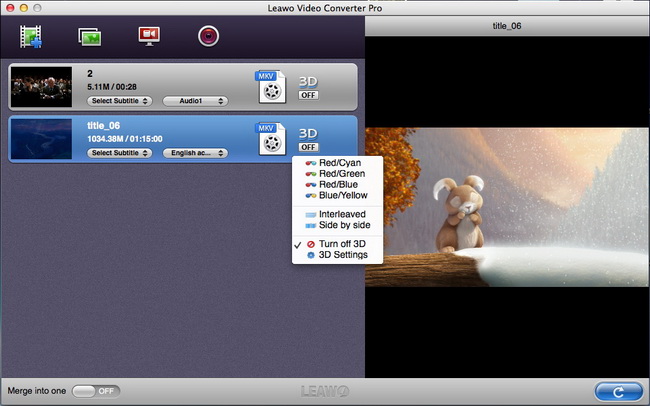The height and width of the screenshot is (406, 650).
Task: Open the Add Photo icon in toolbar
Action: [x=90, y=37]
